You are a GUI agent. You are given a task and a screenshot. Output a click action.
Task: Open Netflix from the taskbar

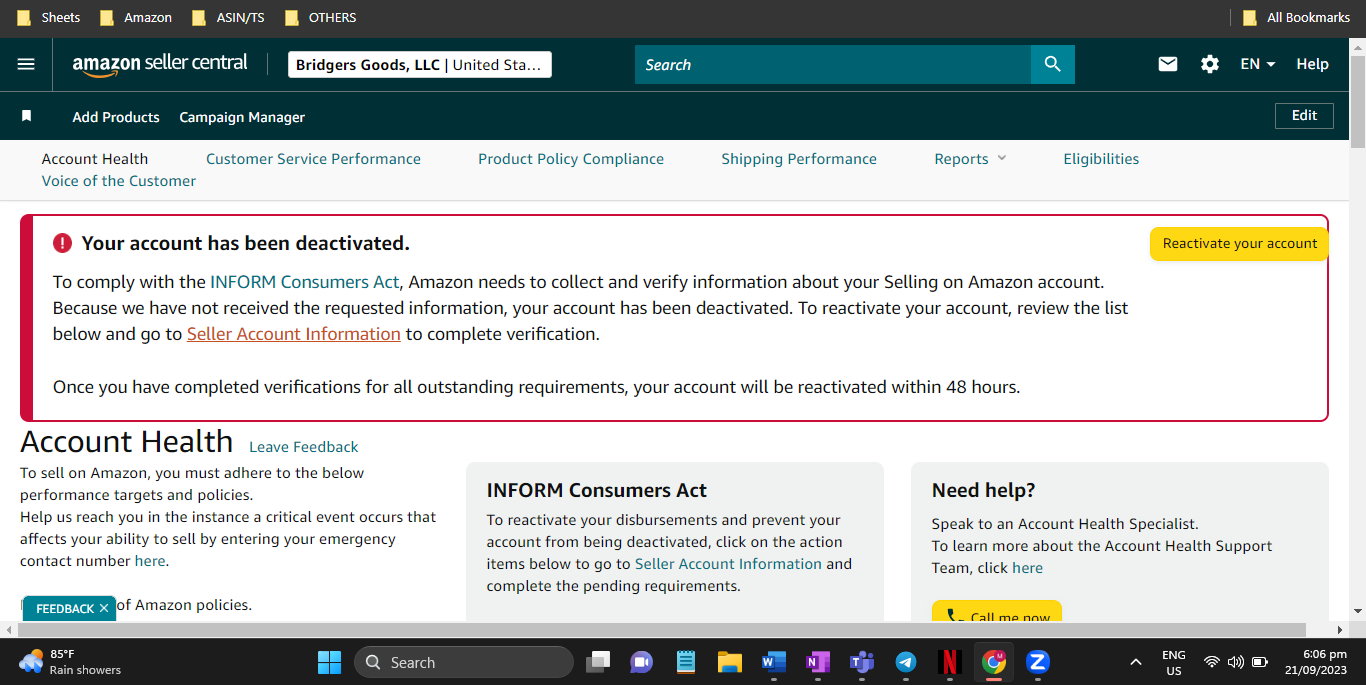click(x=949, y=662)
